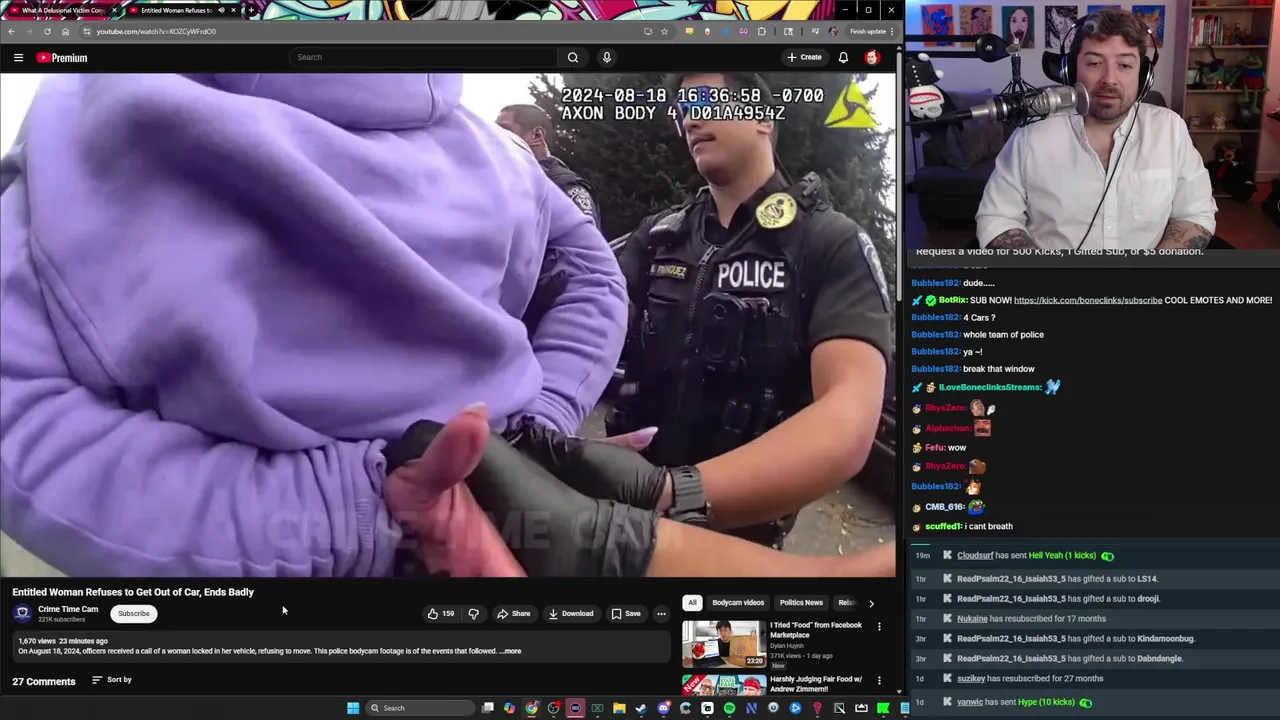
Task: Focus the YouTube search field
Action: [425, 57]
